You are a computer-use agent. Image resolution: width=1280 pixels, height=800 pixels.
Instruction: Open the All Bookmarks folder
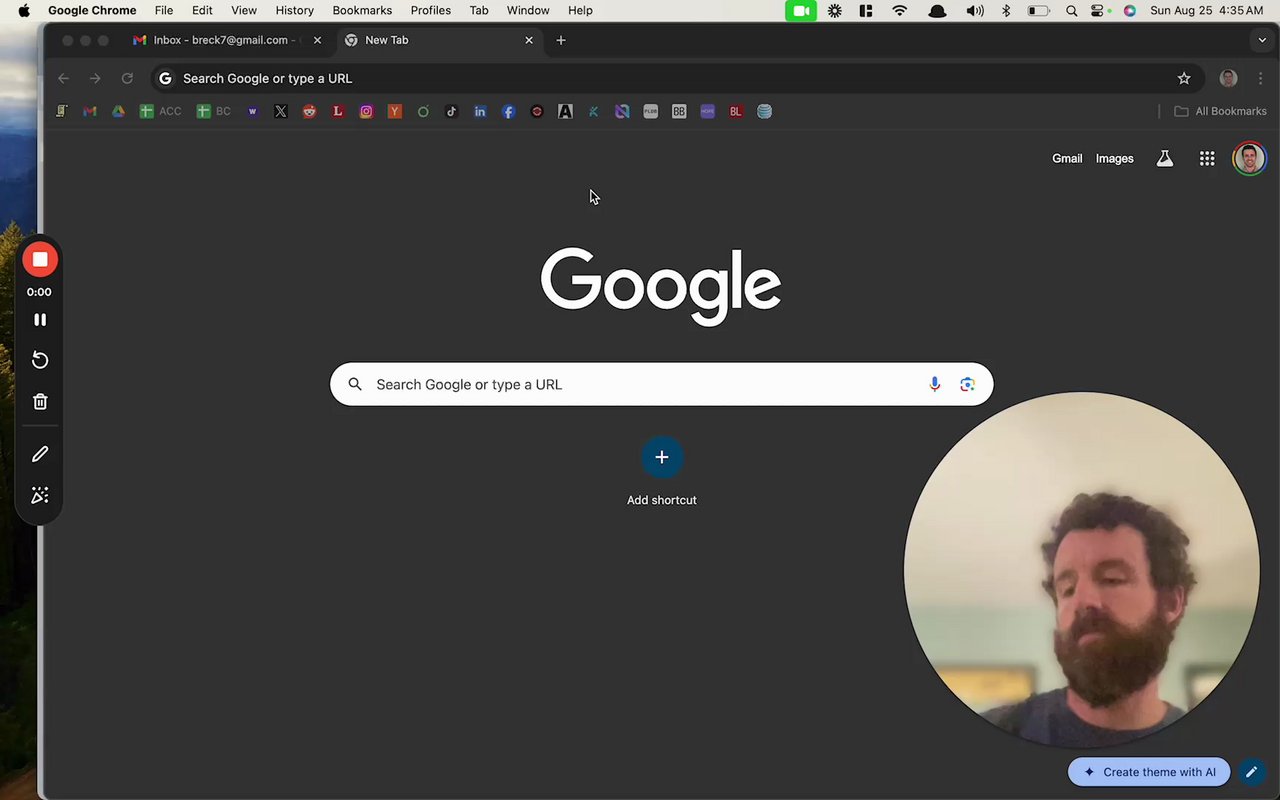click(x=1220, y=111)
